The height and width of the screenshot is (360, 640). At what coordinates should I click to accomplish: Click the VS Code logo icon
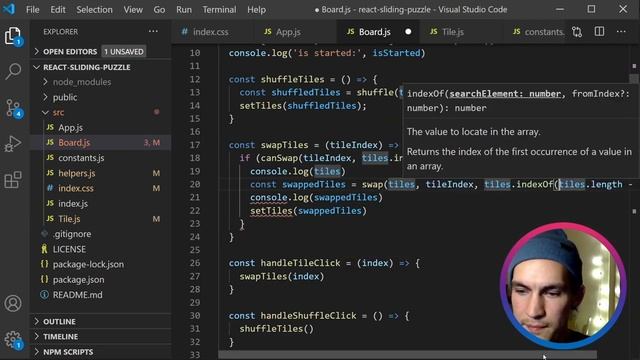(9, 9)
